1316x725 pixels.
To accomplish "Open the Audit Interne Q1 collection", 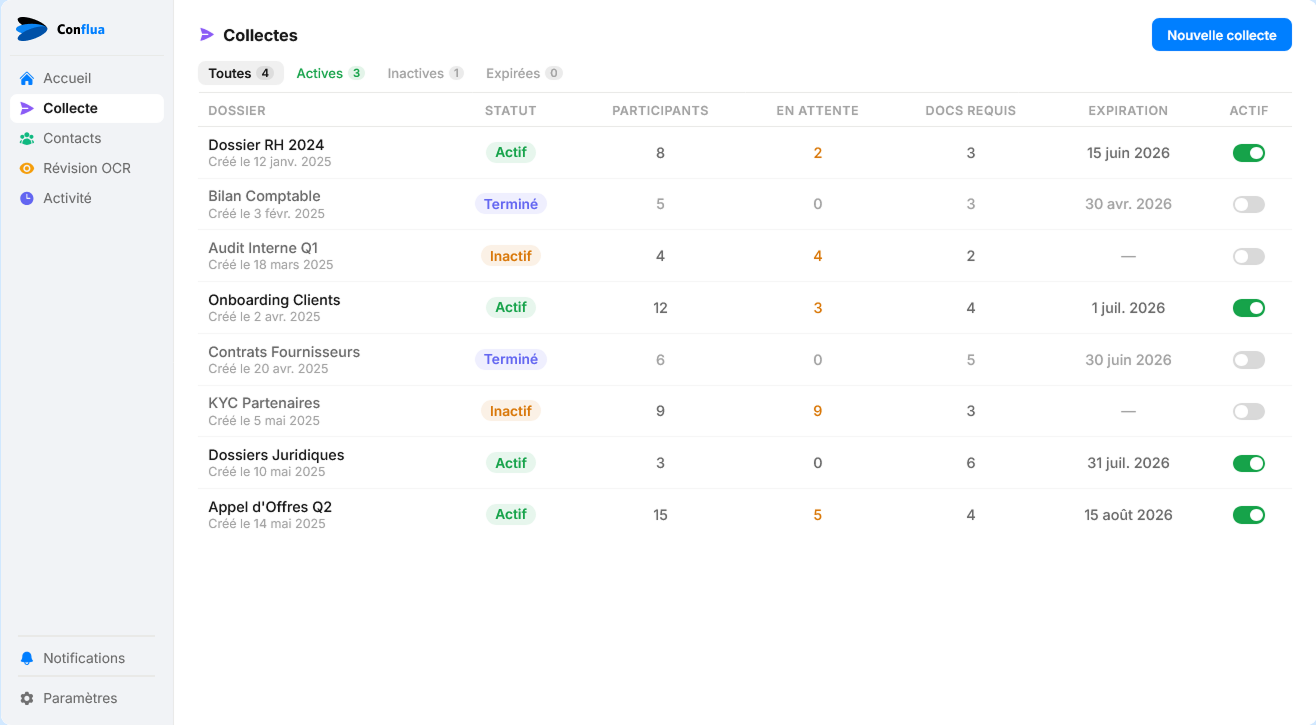I will tap(263, 248).
